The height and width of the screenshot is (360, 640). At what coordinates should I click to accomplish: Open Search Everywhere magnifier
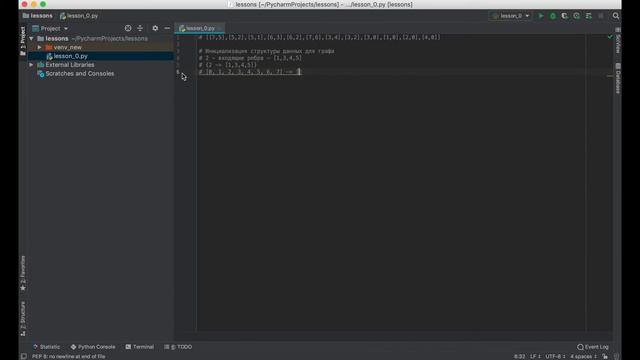point(616,16)
